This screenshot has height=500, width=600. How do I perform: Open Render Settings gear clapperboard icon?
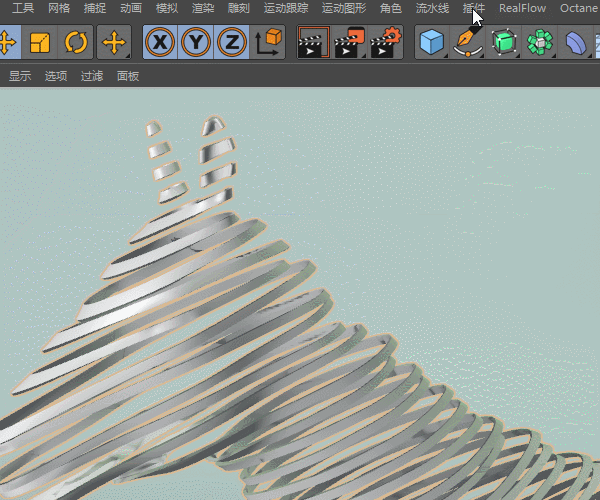386,42
